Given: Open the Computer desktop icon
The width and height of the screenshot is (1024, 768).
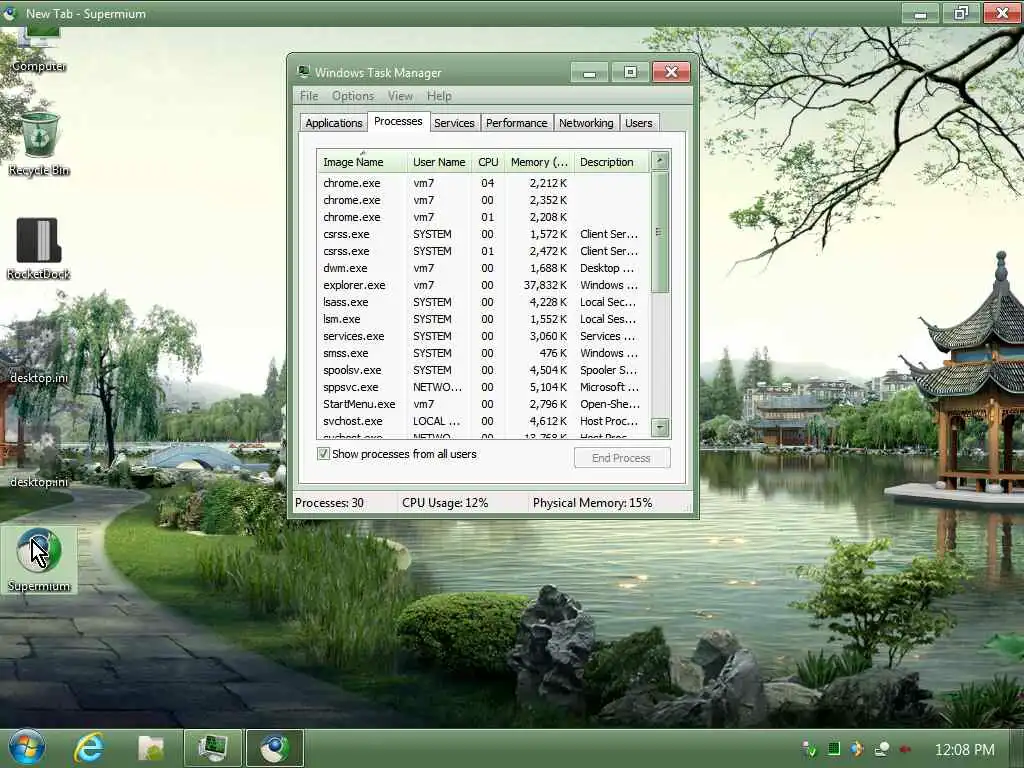Looking at the screenshot, I should 39,51.
